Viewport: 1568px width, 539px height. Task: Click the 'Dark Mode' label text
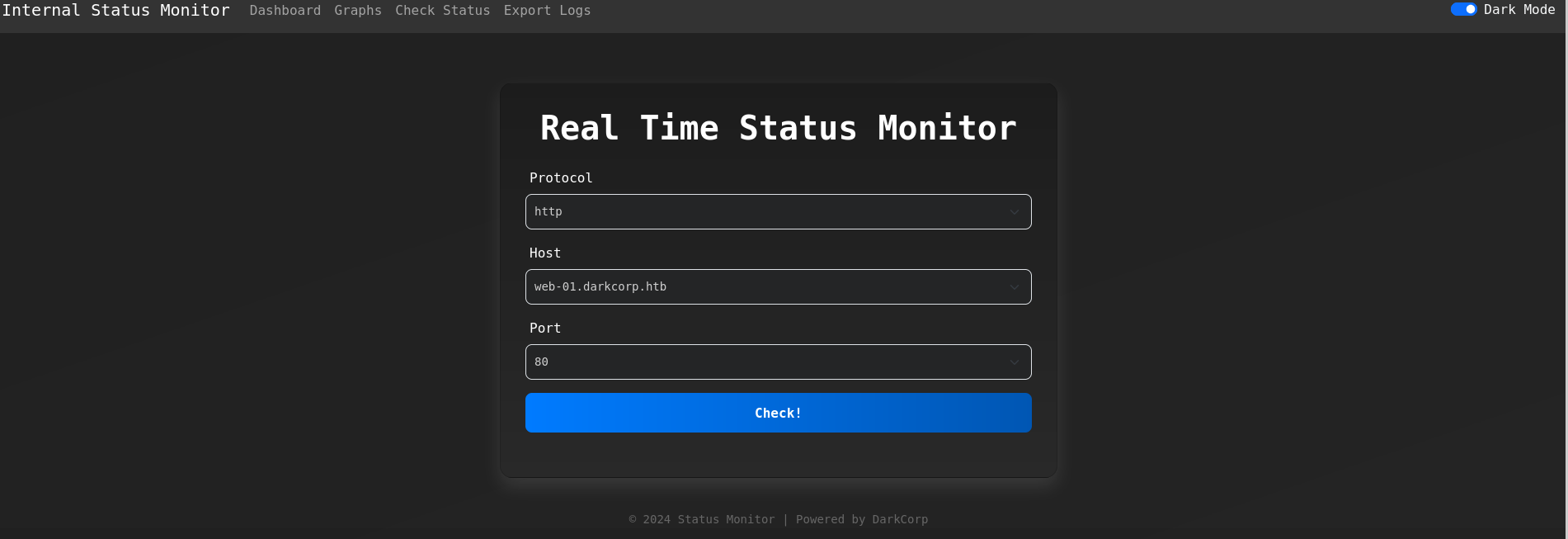[1519, 10]
